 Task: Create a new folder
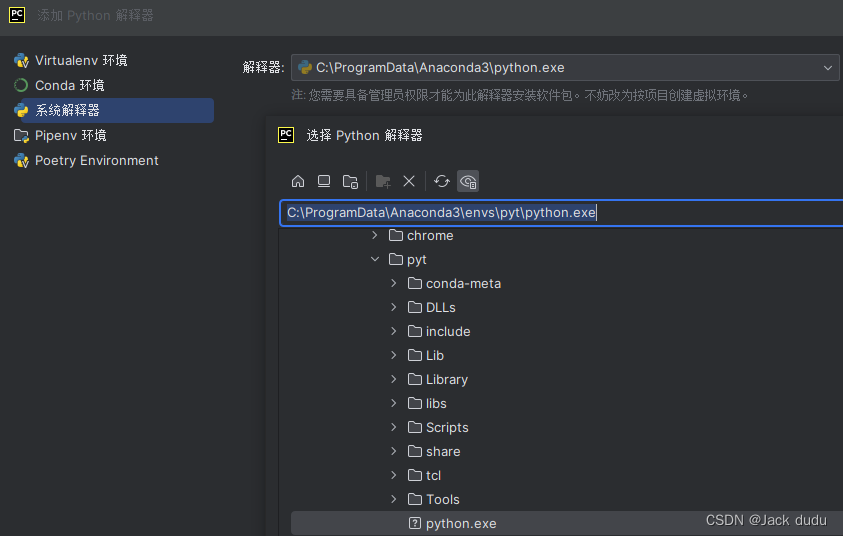[383, 181]
